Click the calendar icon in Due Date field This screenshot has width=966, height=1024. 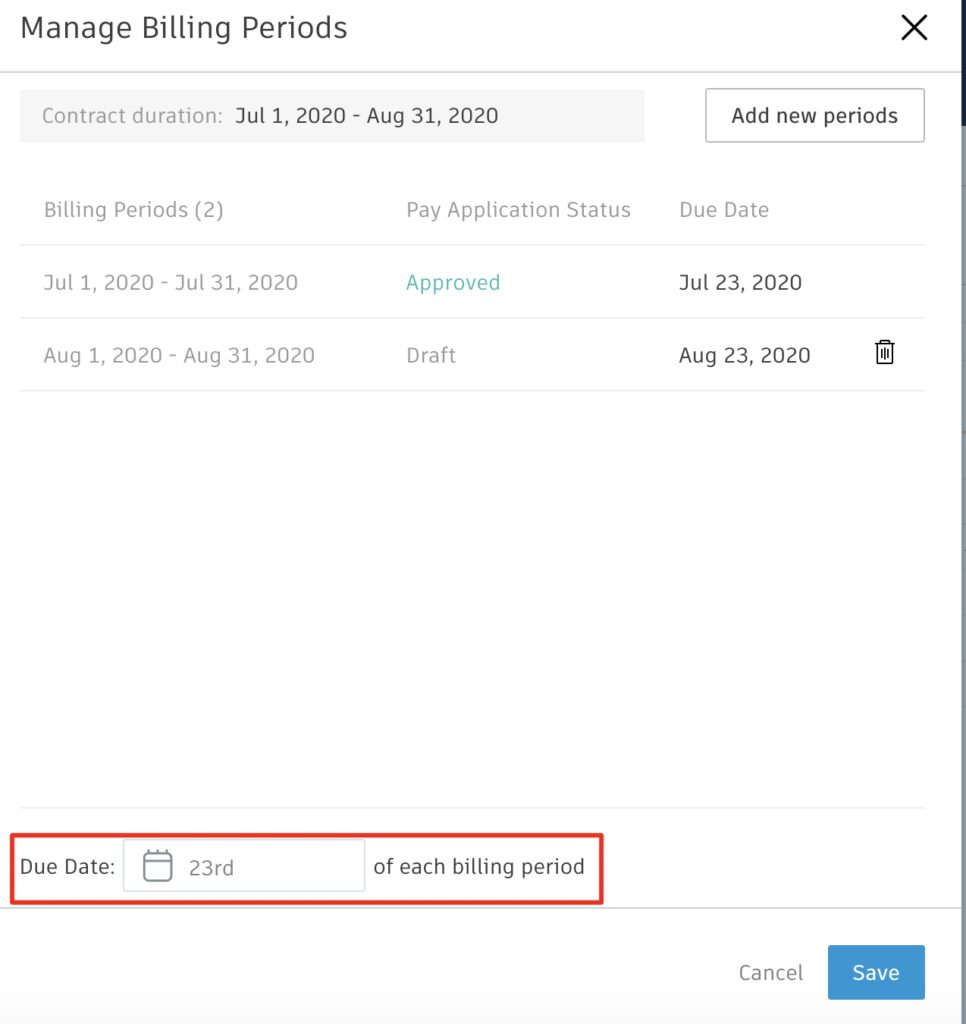(157, 866)
